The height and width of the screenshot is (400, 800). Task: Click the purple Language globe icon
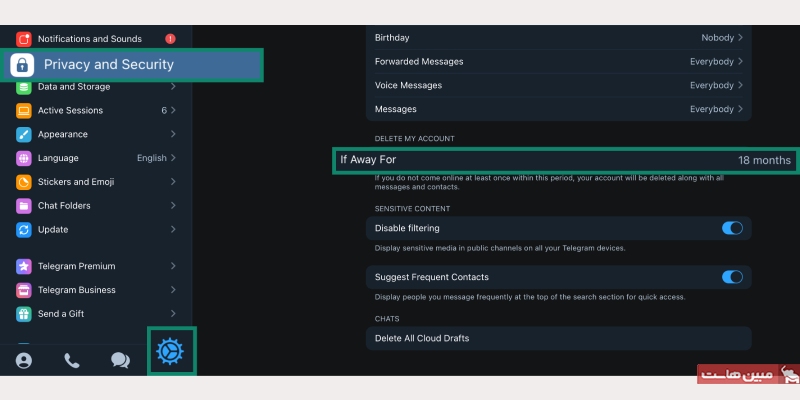click(23, 158)
